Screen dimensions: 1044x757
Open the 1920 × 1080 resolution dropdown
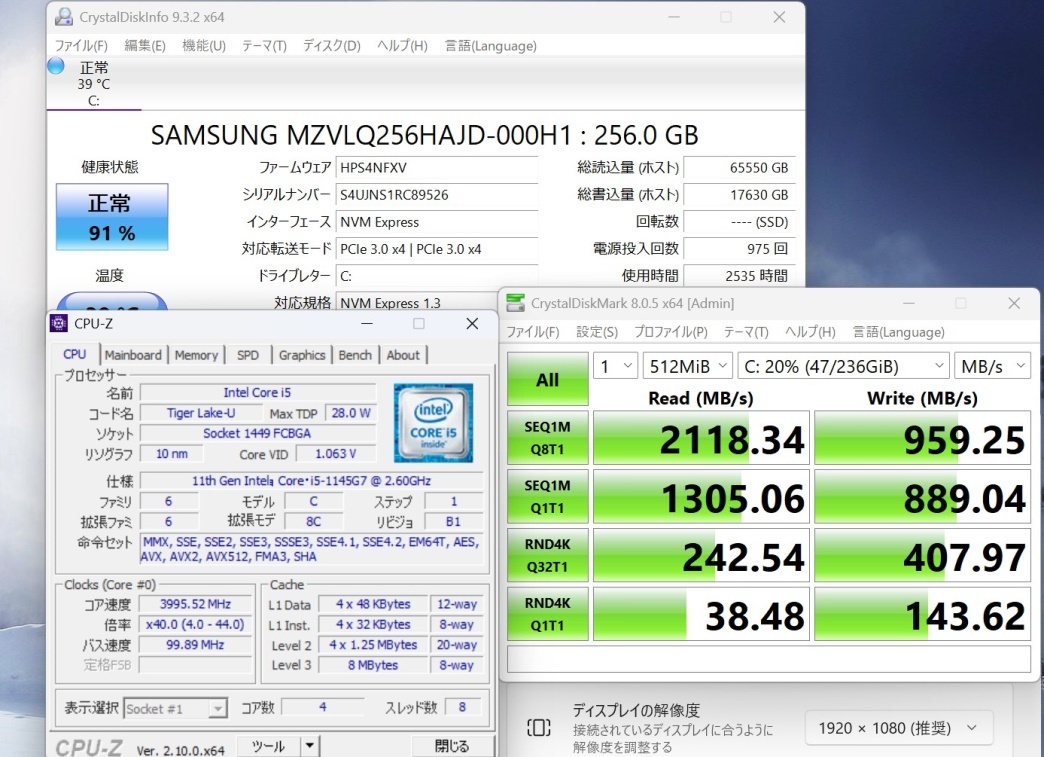click(899, 728)
